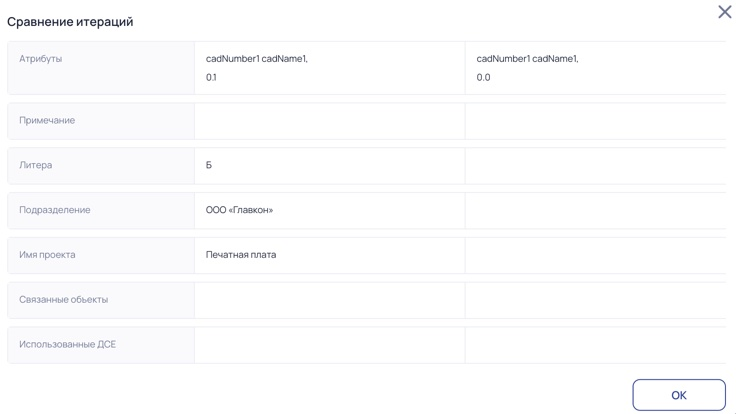This screenshot has height=414, width=736.
Task: Click the 0.0 iteration version value
Action: [483, 77]
